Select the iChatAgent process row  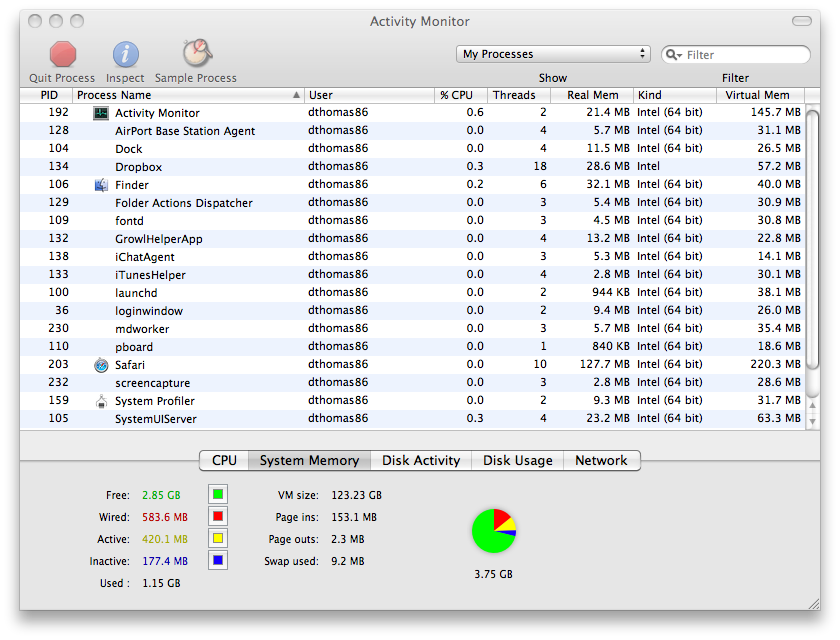pos(412,257)
